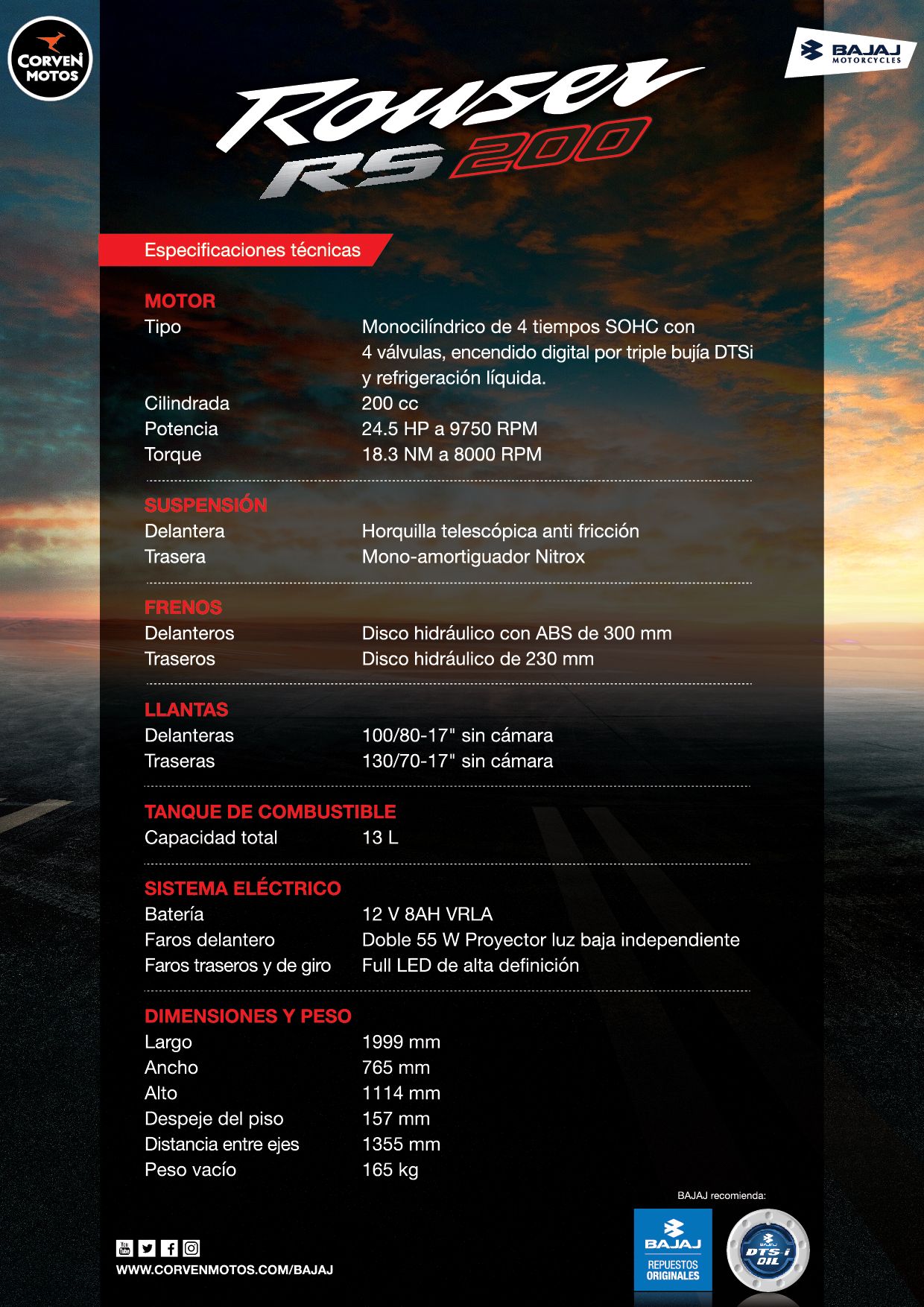Click the Torque label
Screen dimensions: 924x1307
[173, 455]
